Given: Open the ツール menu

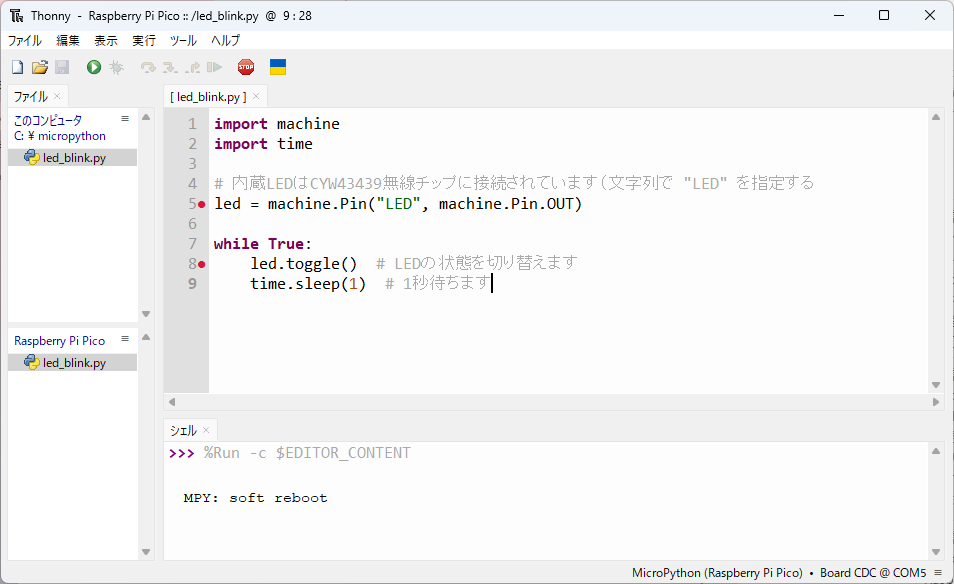Looking at the screenshot, I should (183, 41).
